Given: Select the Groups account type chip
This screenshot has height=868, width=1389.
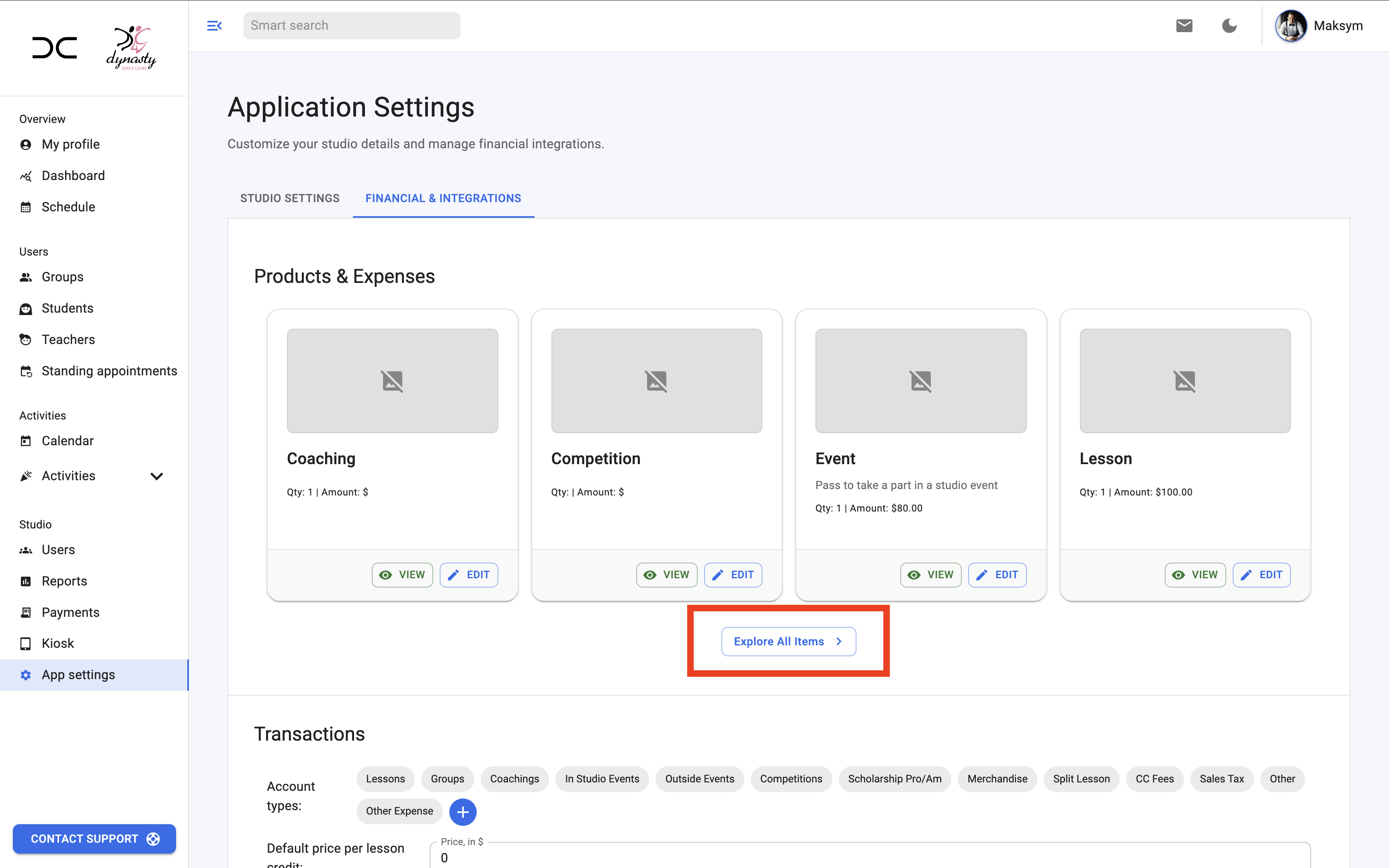Looking at the screenshot, I should click(x=448, y=779).
